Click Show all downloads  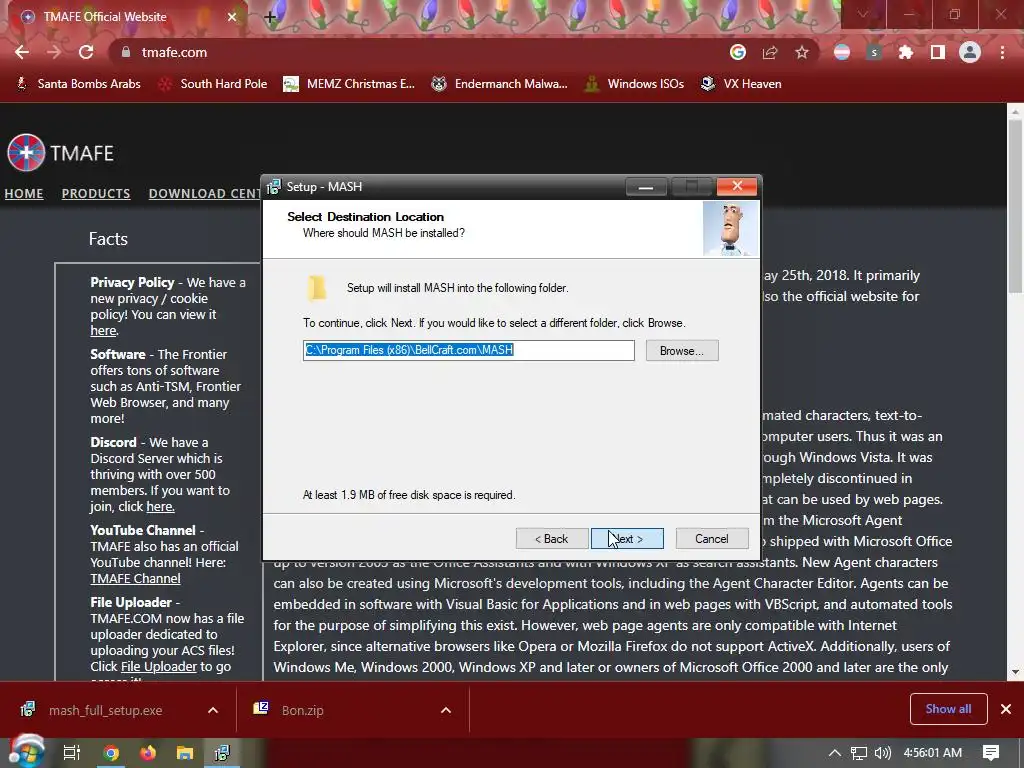(x=948, y=709)
